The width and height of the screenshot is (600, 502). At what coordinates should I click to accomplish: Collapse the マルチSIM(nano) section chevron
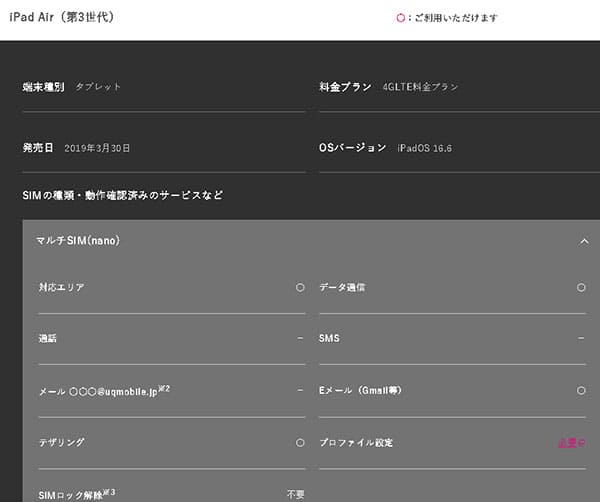click(584, 241)
